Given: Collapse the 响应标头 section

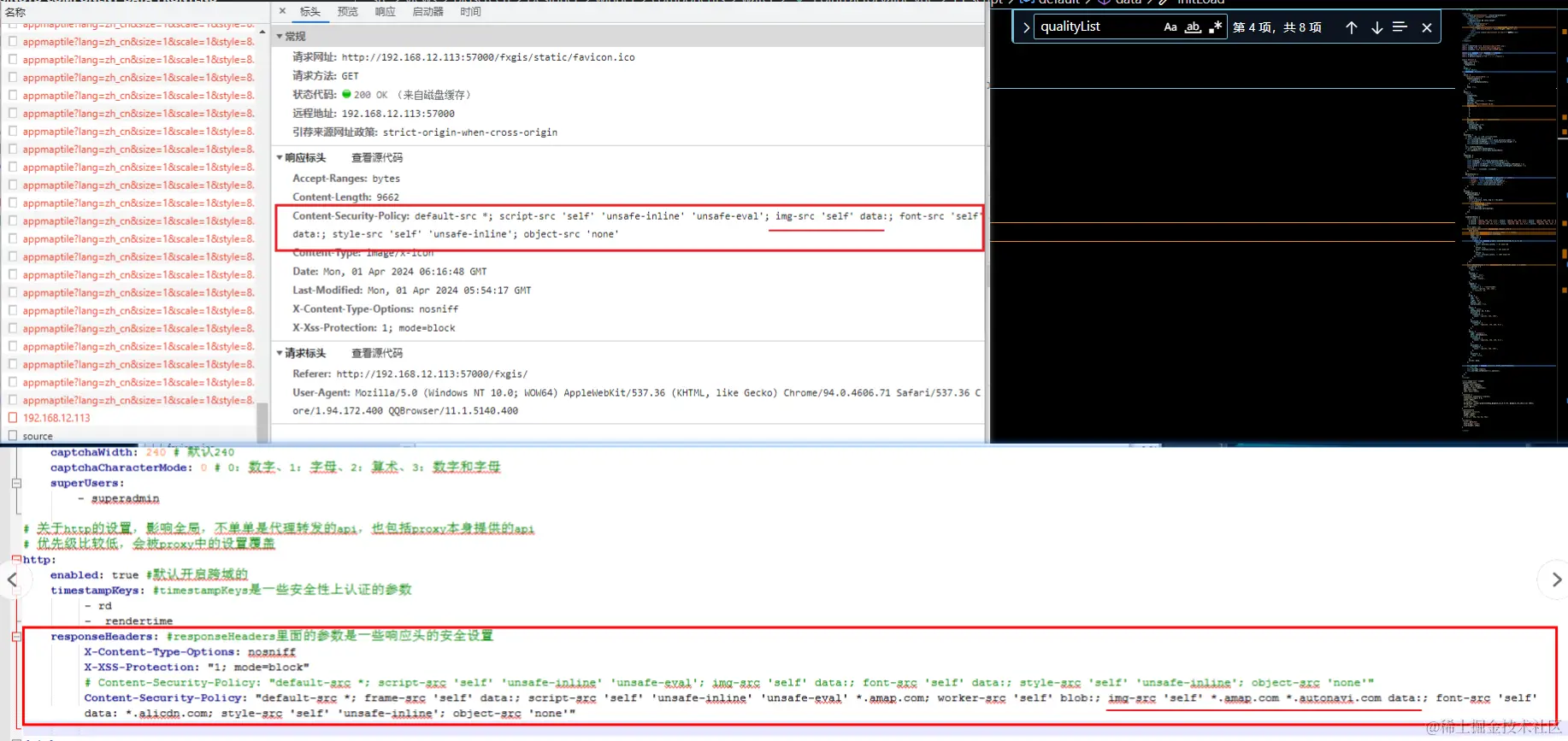Looking at the screenshot, I should [x=280, y=158].
